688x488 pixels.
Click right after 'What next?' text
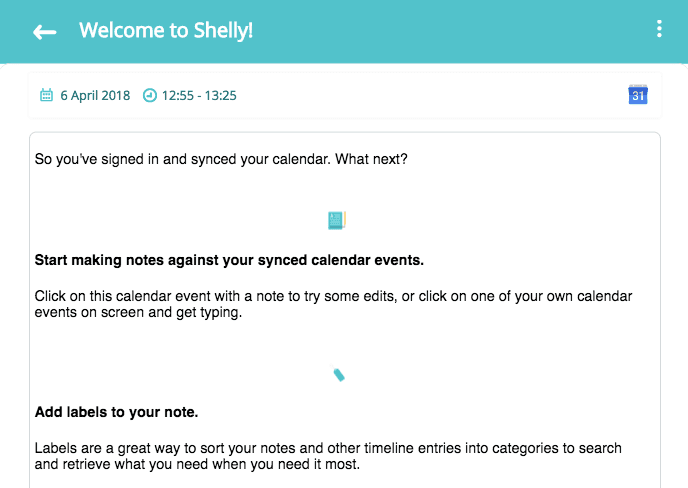point(410,159)
